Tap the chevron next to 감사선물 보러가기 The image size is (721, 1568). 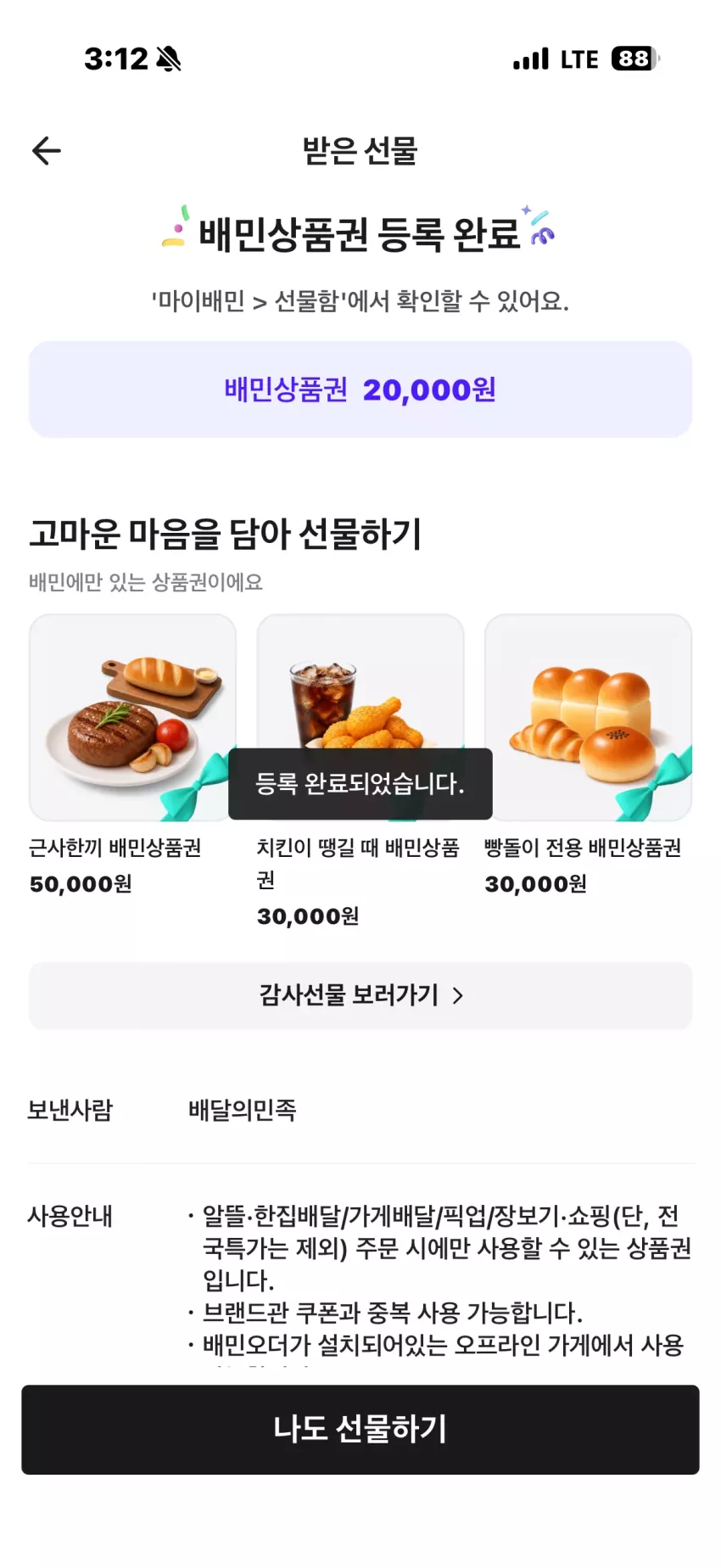point(458,995)
